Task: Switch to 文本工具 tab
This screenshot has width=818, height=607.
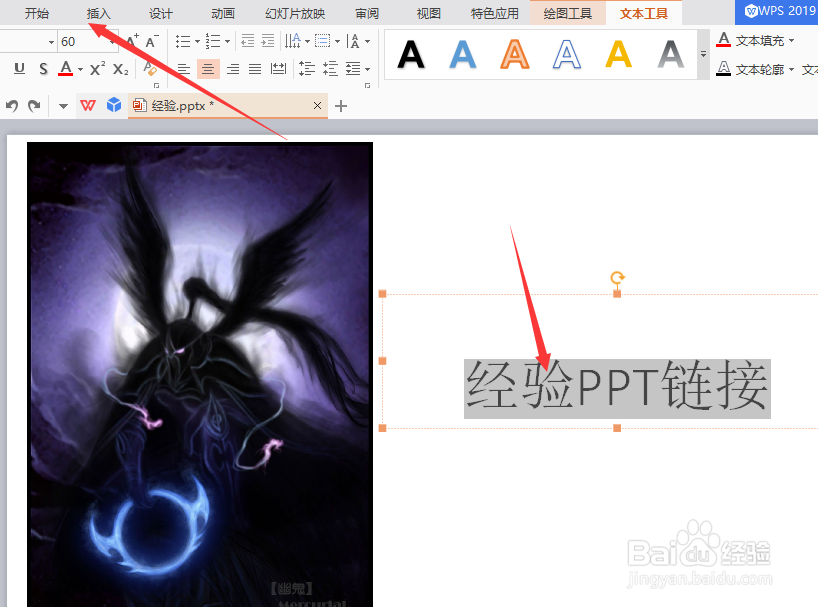Action: click(644, 13)
